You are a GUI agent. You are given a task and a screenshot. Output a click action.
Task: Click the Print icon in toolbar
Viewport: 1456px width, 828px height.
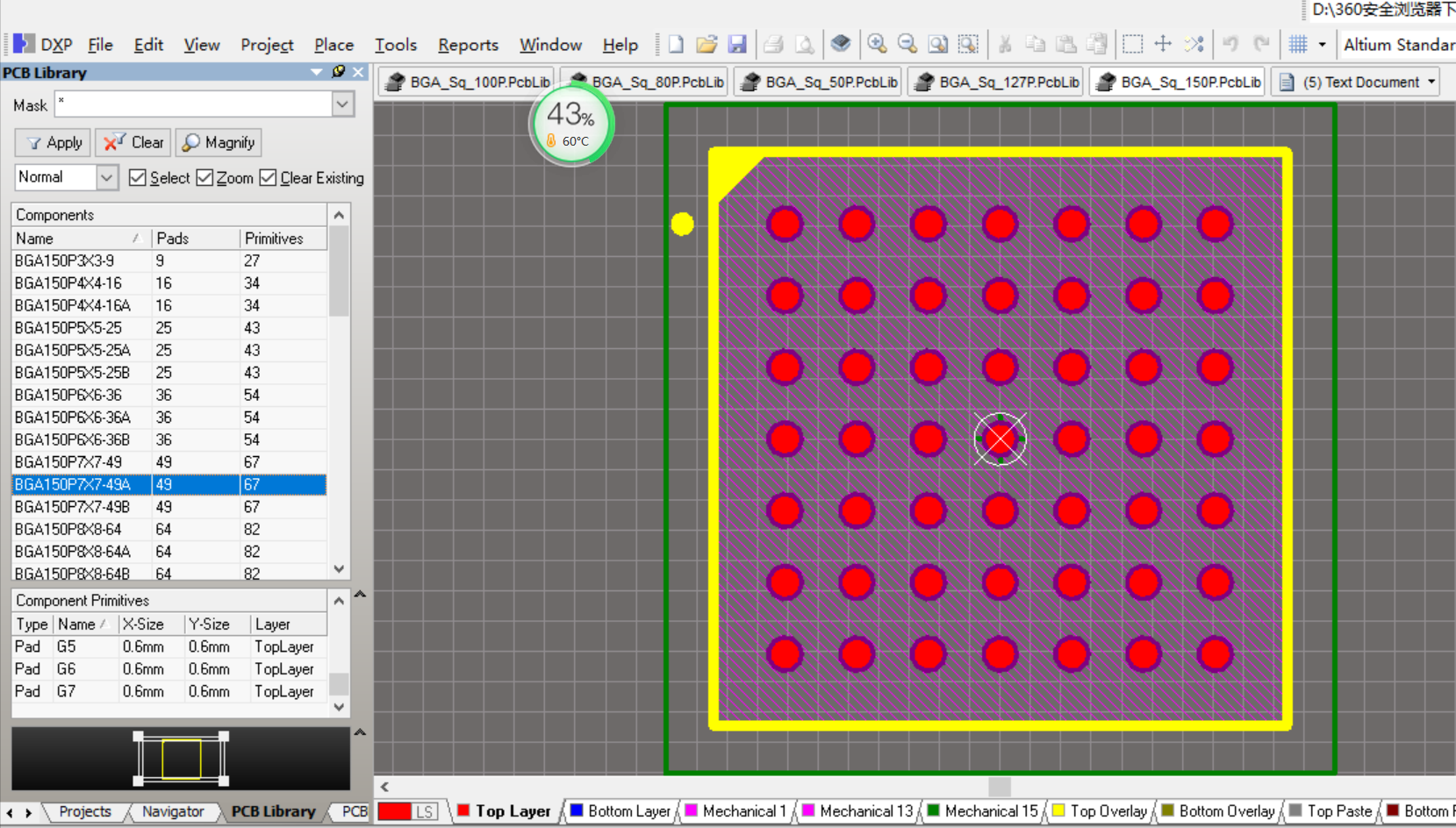click(x=773, y=44)
